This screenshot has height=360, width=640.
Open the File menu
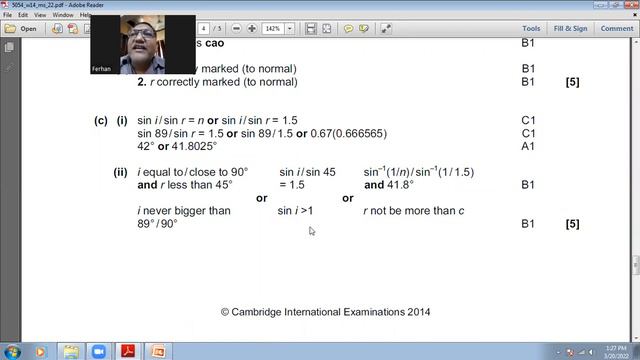(x=7, y=15)
